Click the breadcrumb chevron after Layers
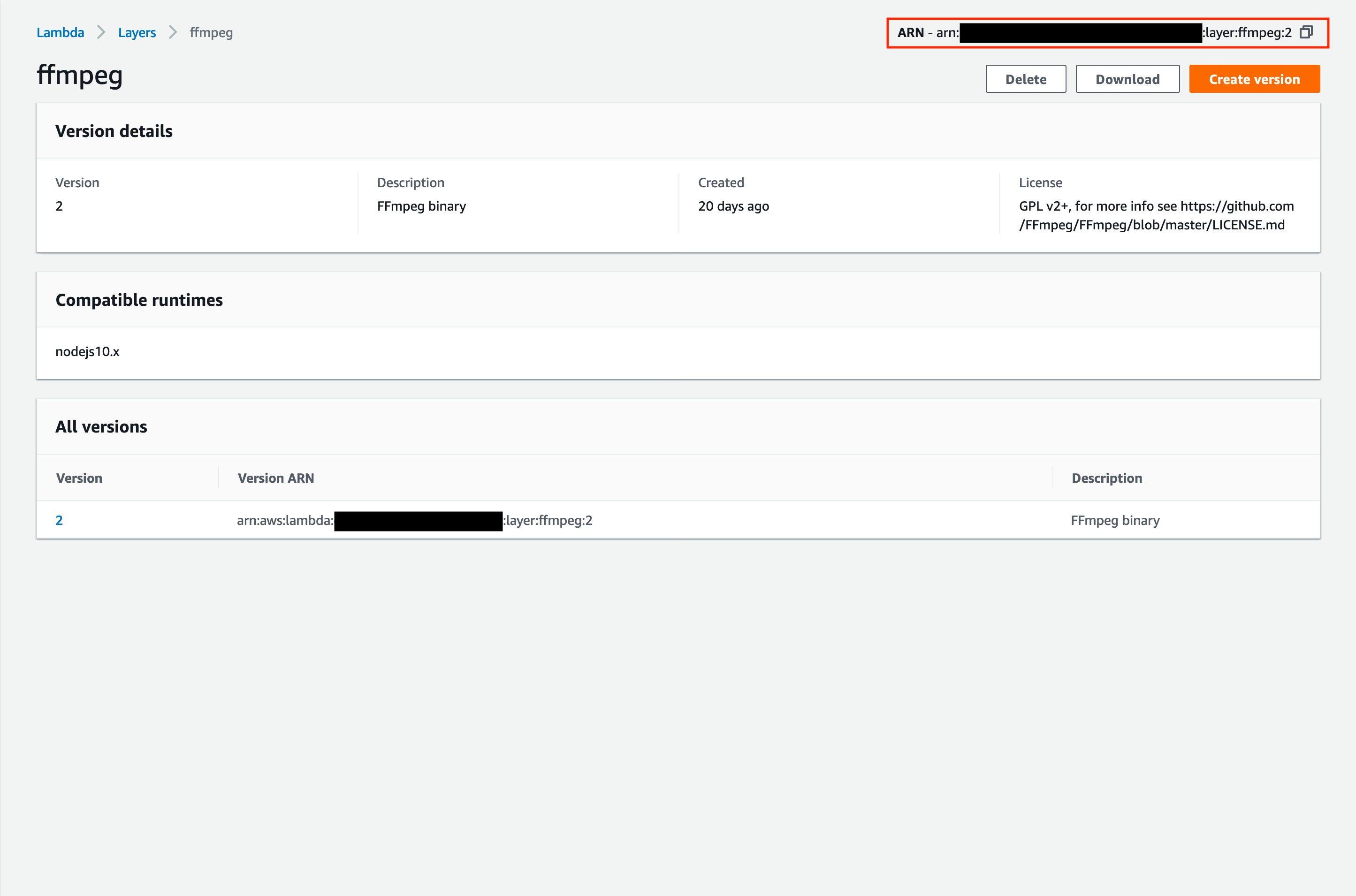The height and width of the screenshot is (896, 1356). [x=173, y=32]
